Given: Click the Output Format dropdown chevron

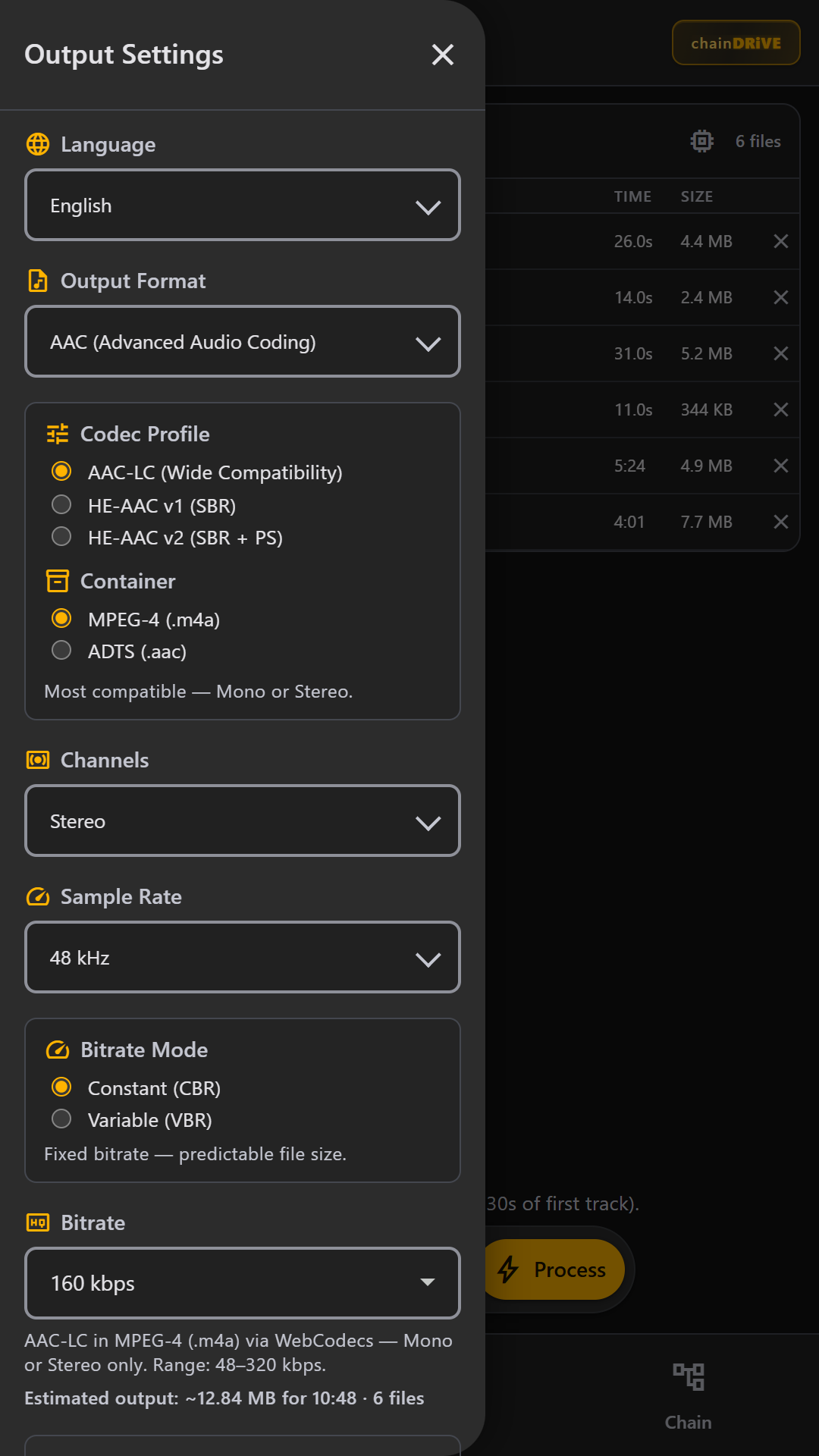Looking at the screenshot, I should coord(428,344).
